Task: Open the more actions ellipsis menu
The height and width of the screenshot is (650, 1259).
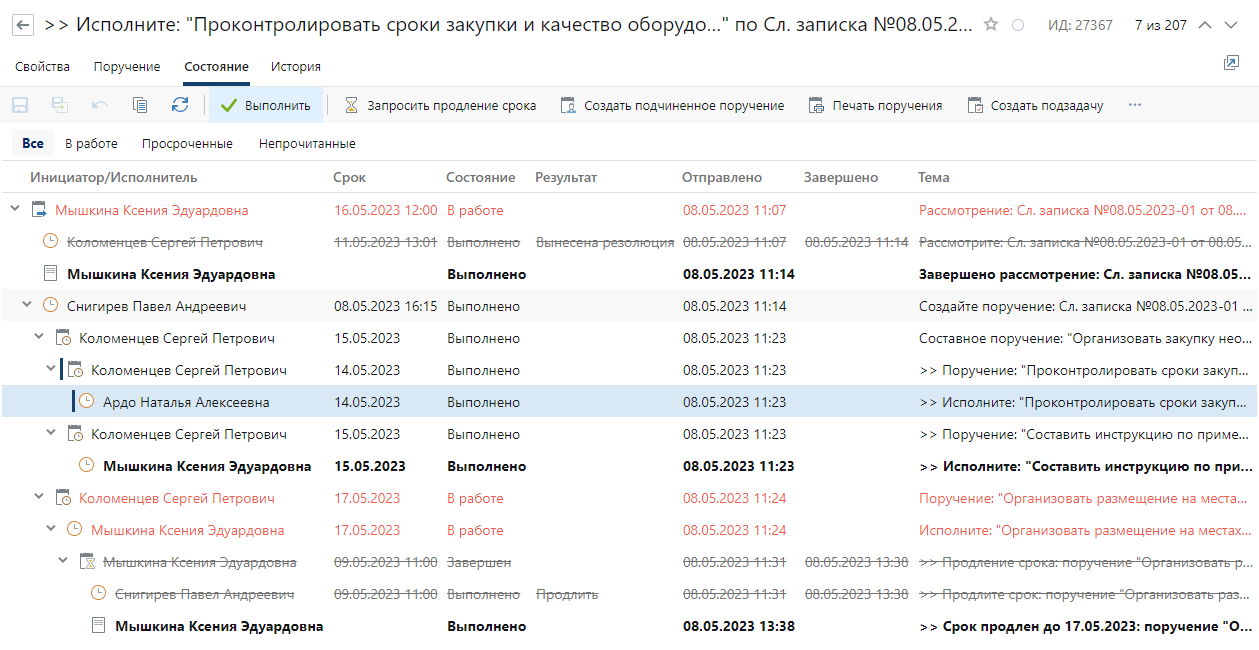Action: click(1135, 105)
